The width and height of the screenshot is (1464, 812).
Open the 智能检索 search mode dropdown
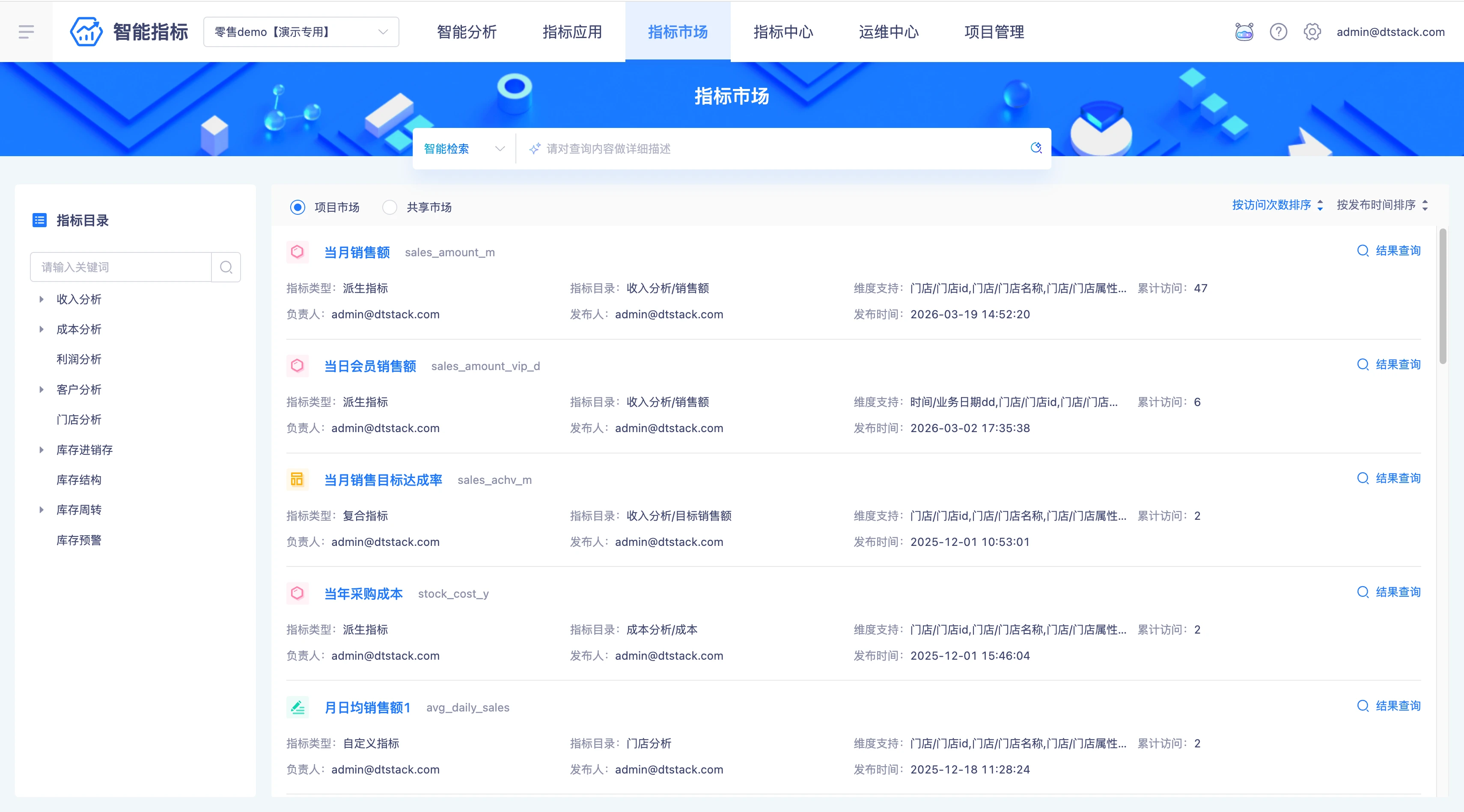[x=464, y=149]
